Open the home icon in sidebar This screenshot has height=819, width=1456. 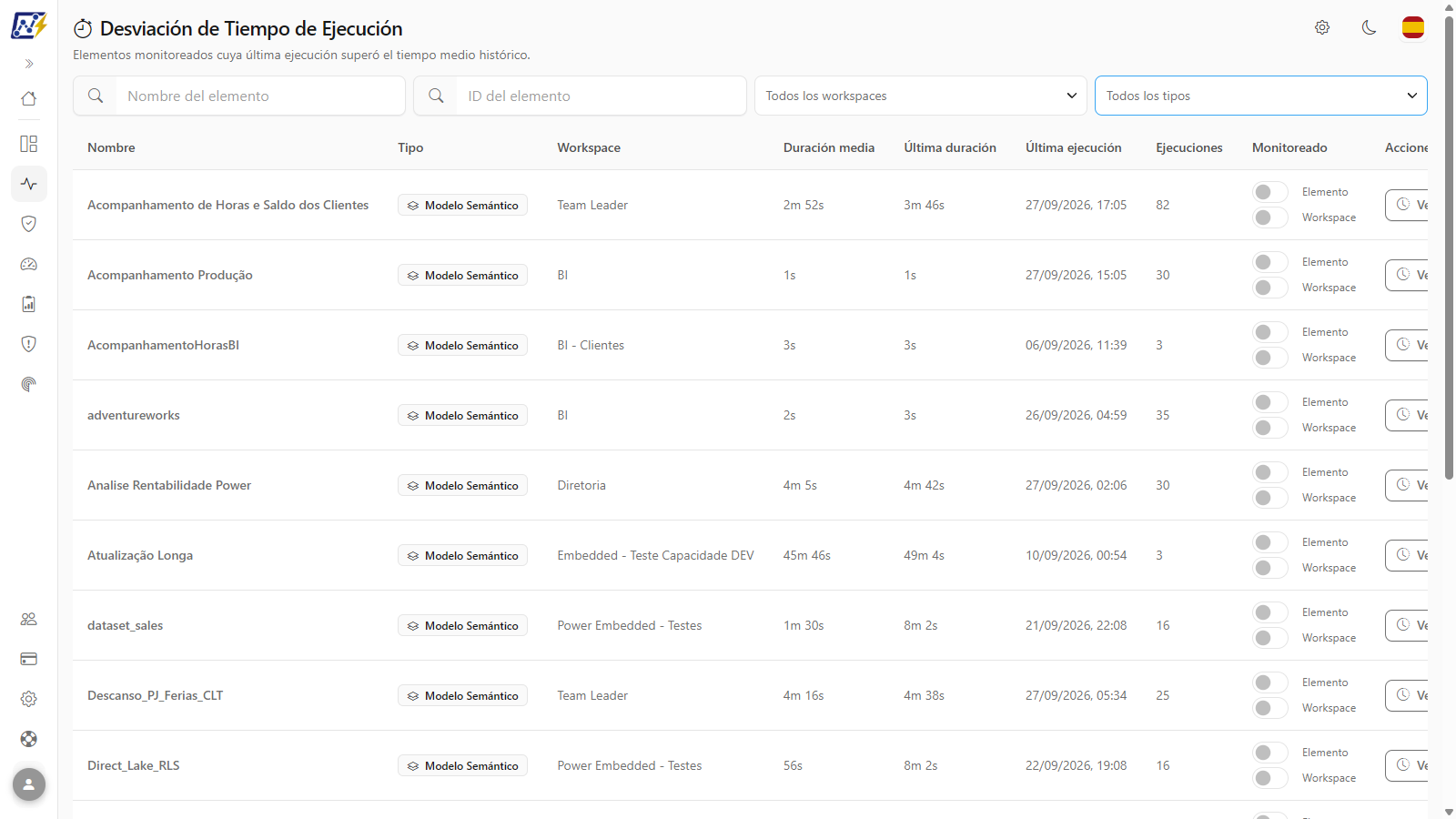pyautogui.click(x=29, y=98)
